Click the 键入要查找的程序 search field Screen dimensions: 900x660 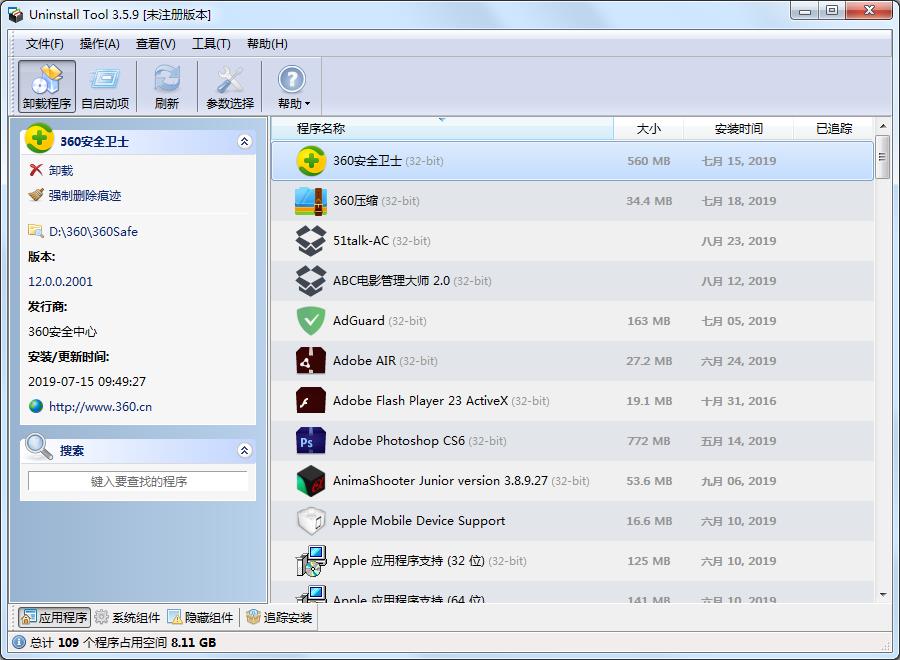[x=138, y=480]
